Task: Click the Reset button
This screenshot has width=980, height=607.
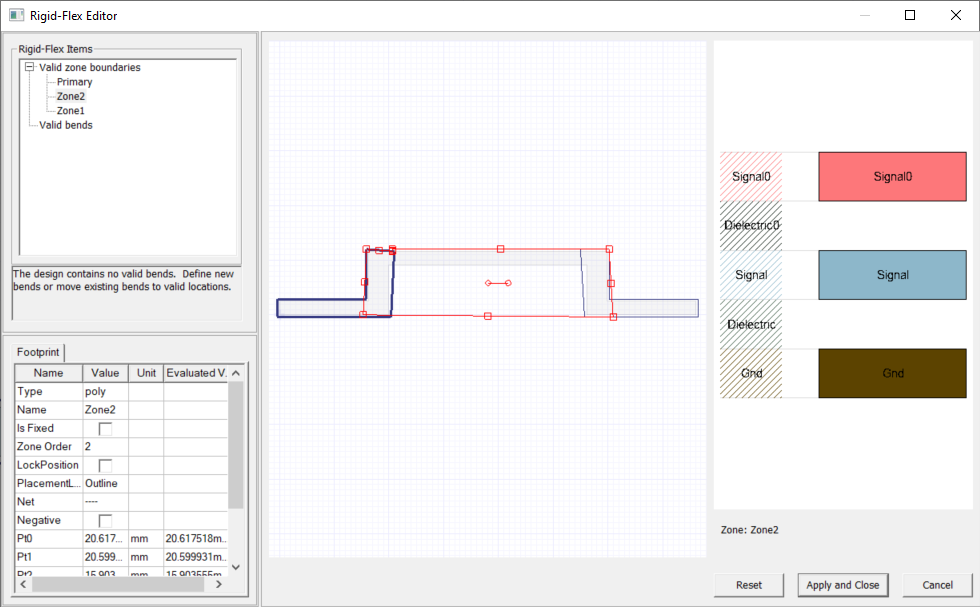Action: tap(748, 585)
